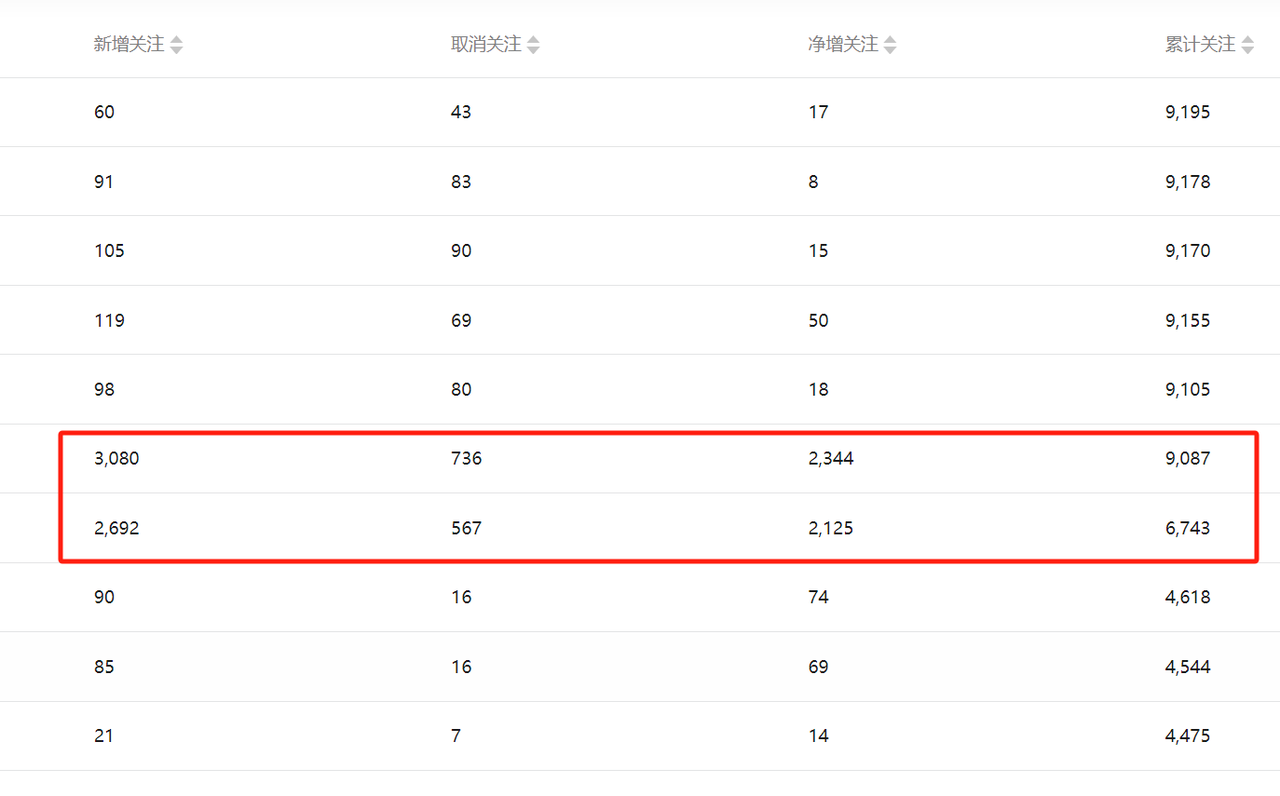Click the 累计关注 column header text
This screenshot has height=796, width=1280.
click(1200, 44)
